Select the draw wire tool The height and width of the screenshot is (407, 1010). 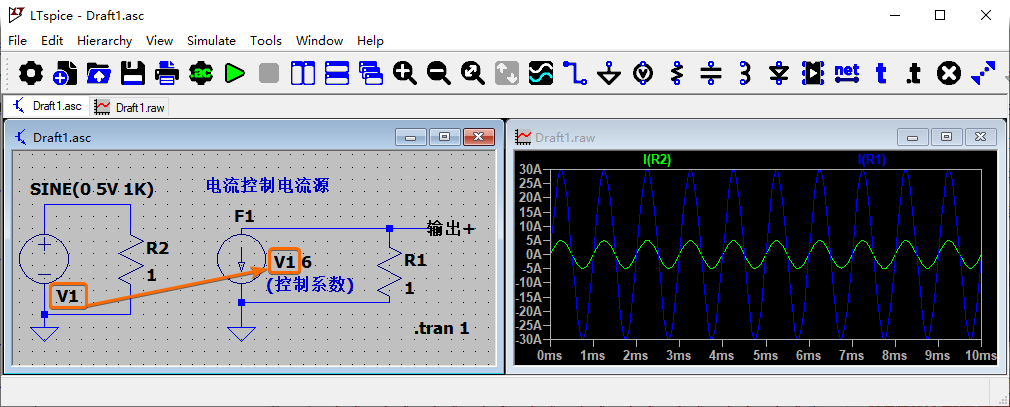coord(575,73)
